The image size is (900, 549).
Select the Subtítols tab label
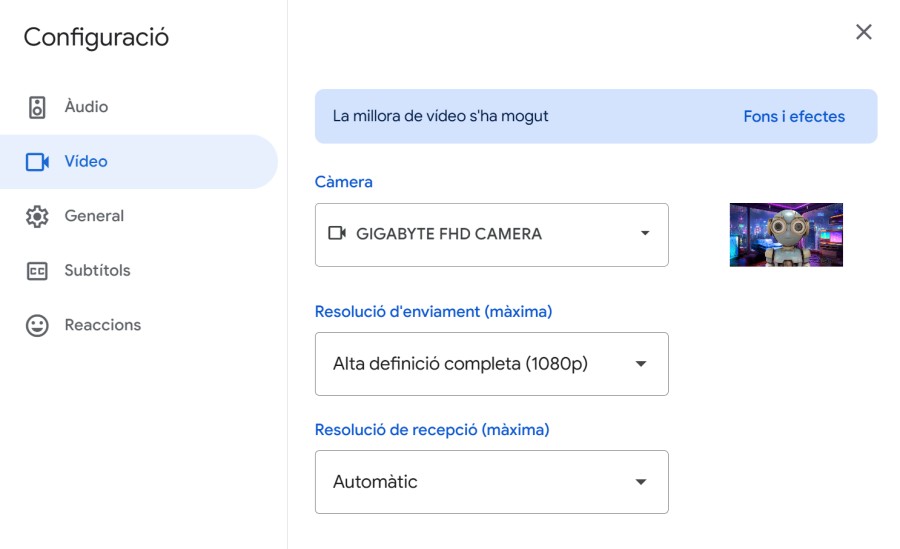click(97, 270)
